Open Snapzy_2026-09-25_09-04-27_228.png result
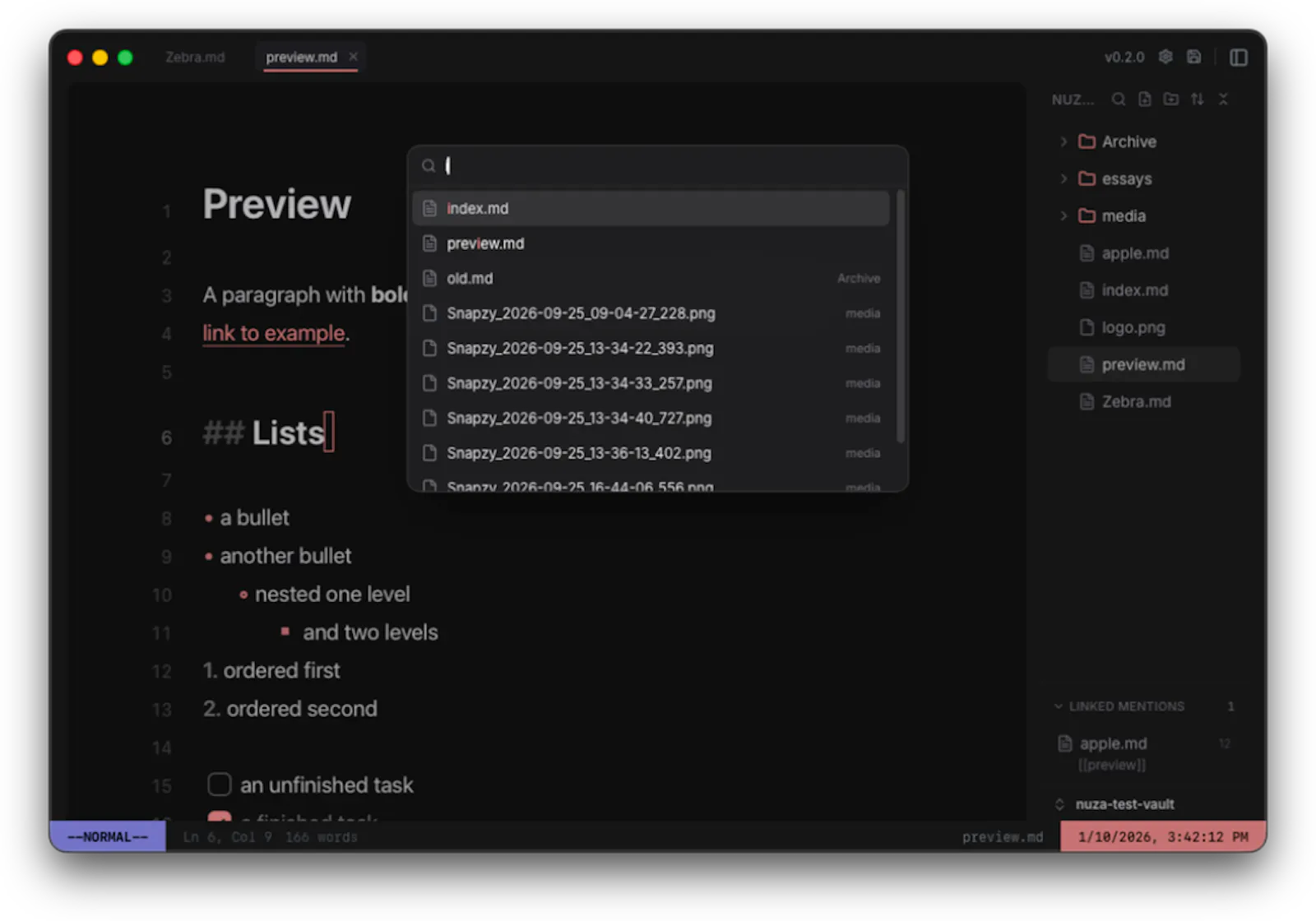1316x921 pixels. pos(651,313)
